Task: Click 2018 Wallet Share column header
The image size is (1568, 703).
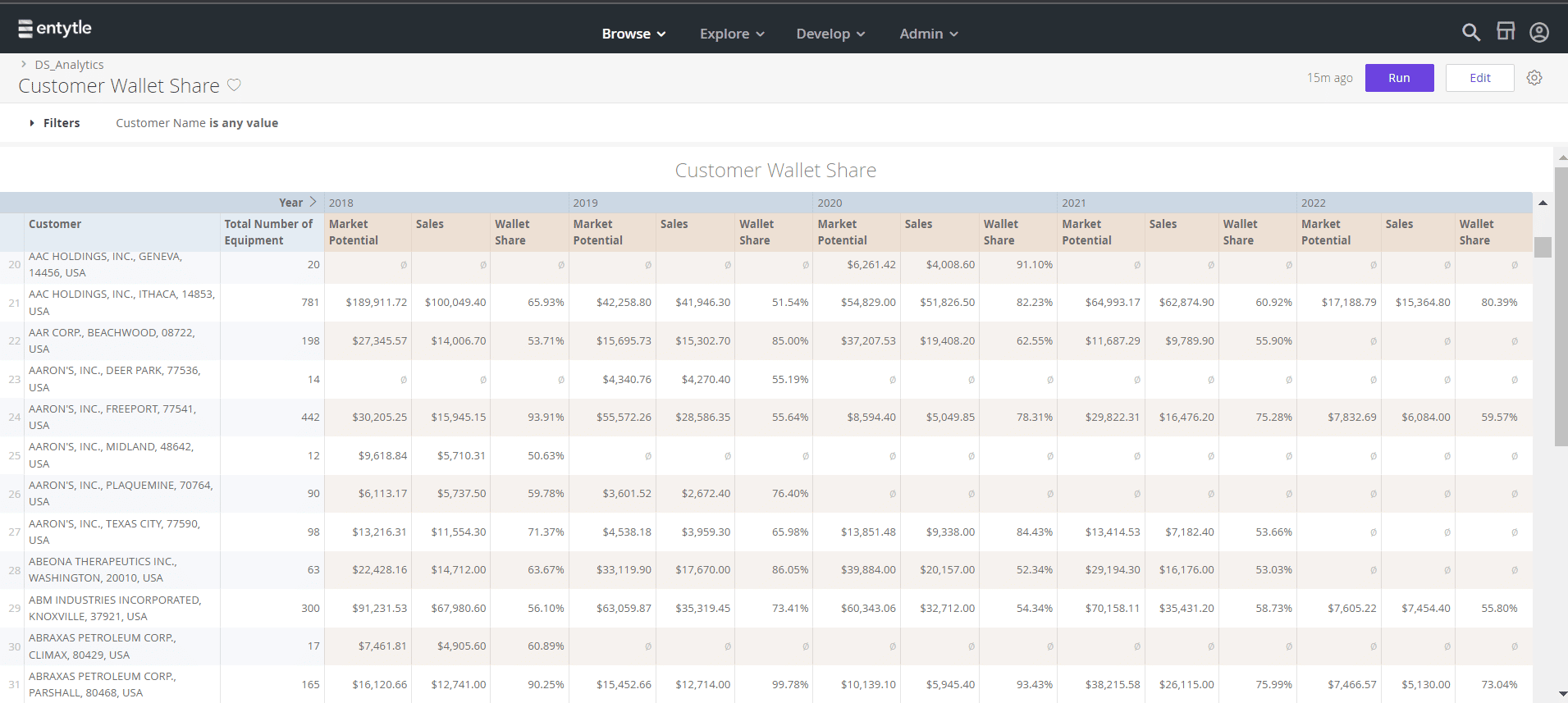Action: click(512, 232)
